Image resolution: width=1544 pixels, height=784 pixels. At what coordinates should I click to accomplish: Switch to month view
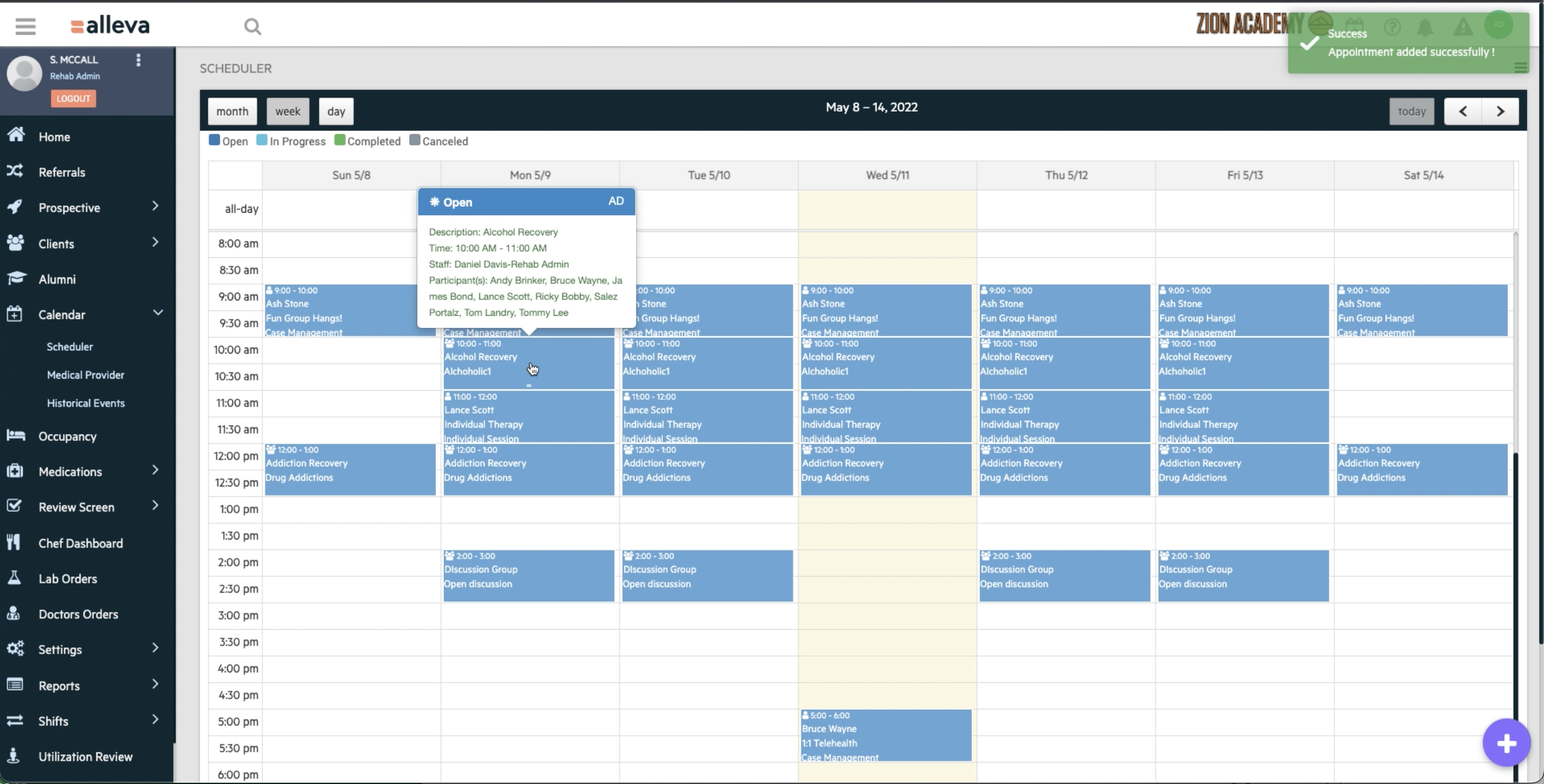click(232, 112)
